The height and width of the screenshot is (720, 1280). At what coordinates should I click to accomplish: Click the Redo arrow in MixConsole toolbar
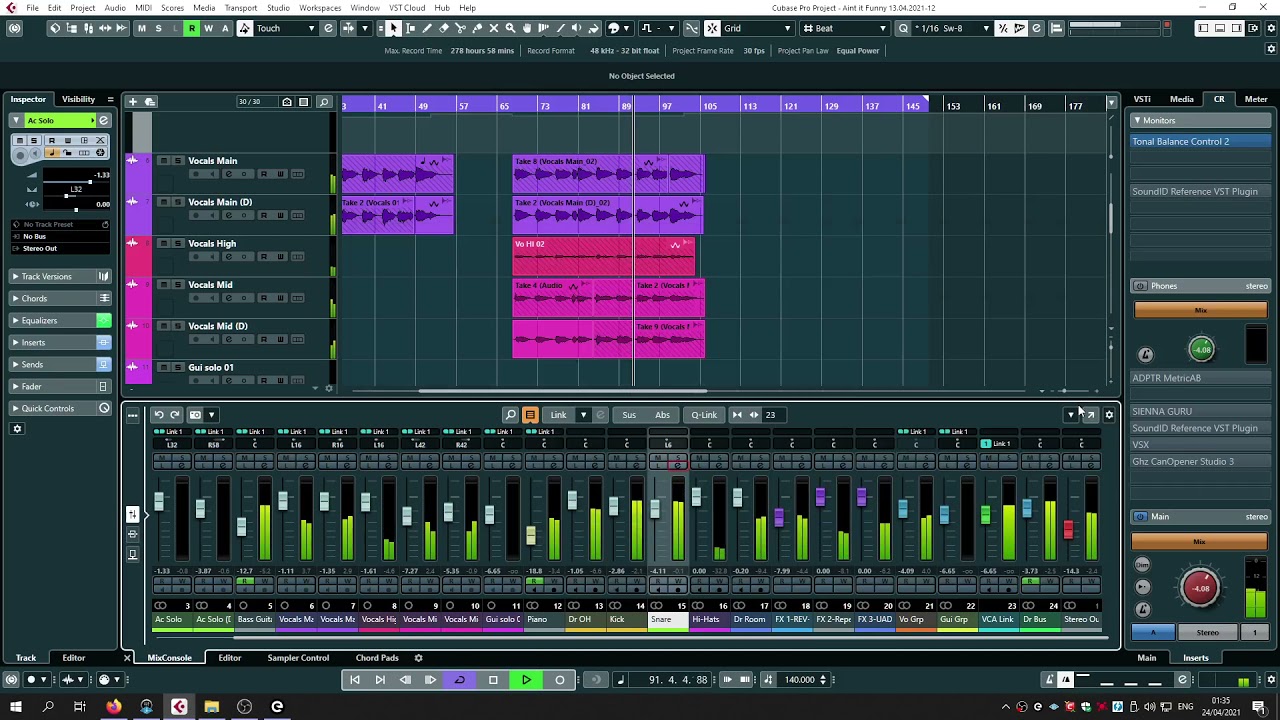coord(174,414)
